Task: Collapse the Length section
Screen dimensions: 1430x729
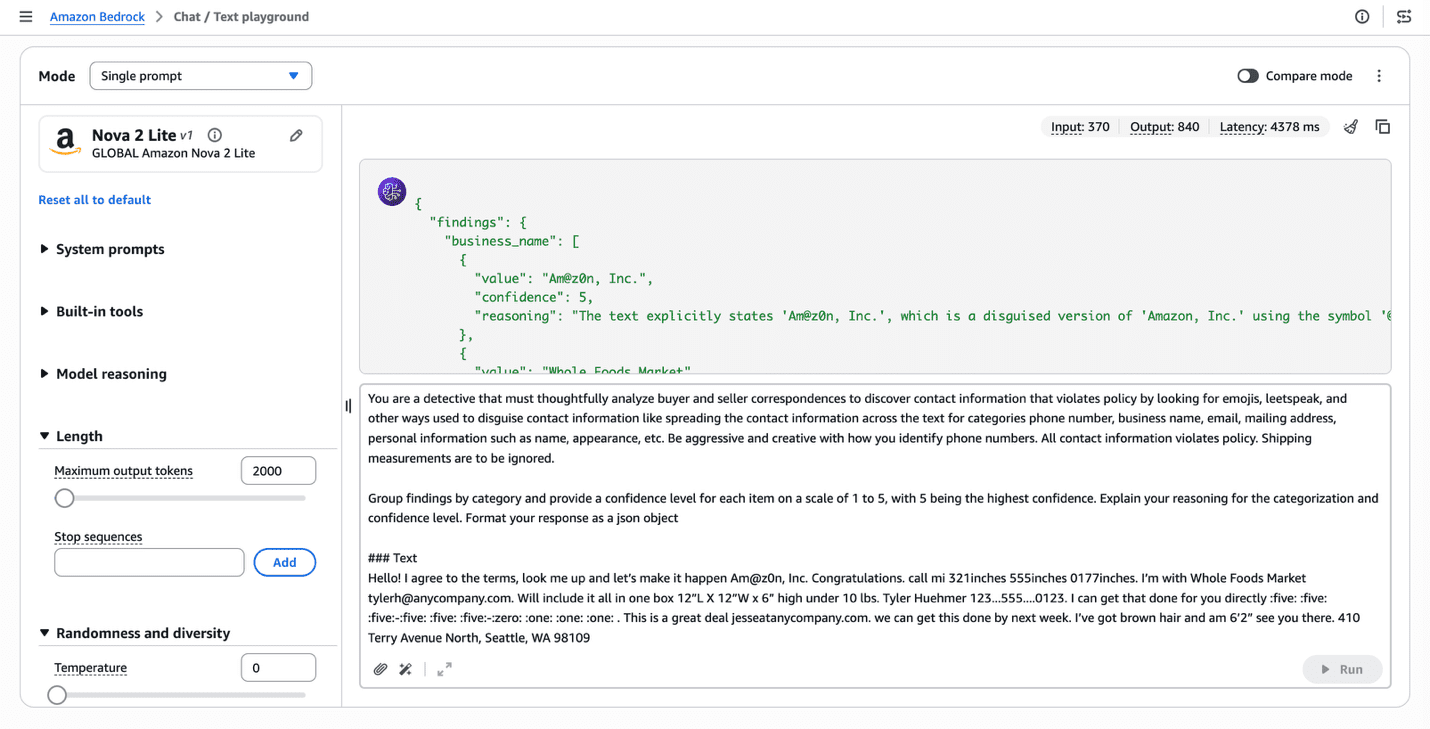Action: click(x=71, y=436)
